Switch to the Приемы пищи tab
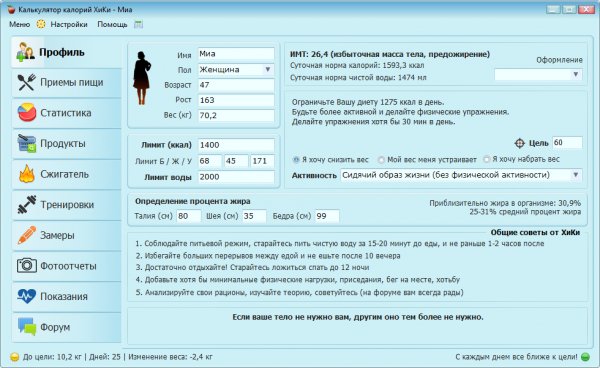This screenshot has width=600, height=368. click(67, 83)
